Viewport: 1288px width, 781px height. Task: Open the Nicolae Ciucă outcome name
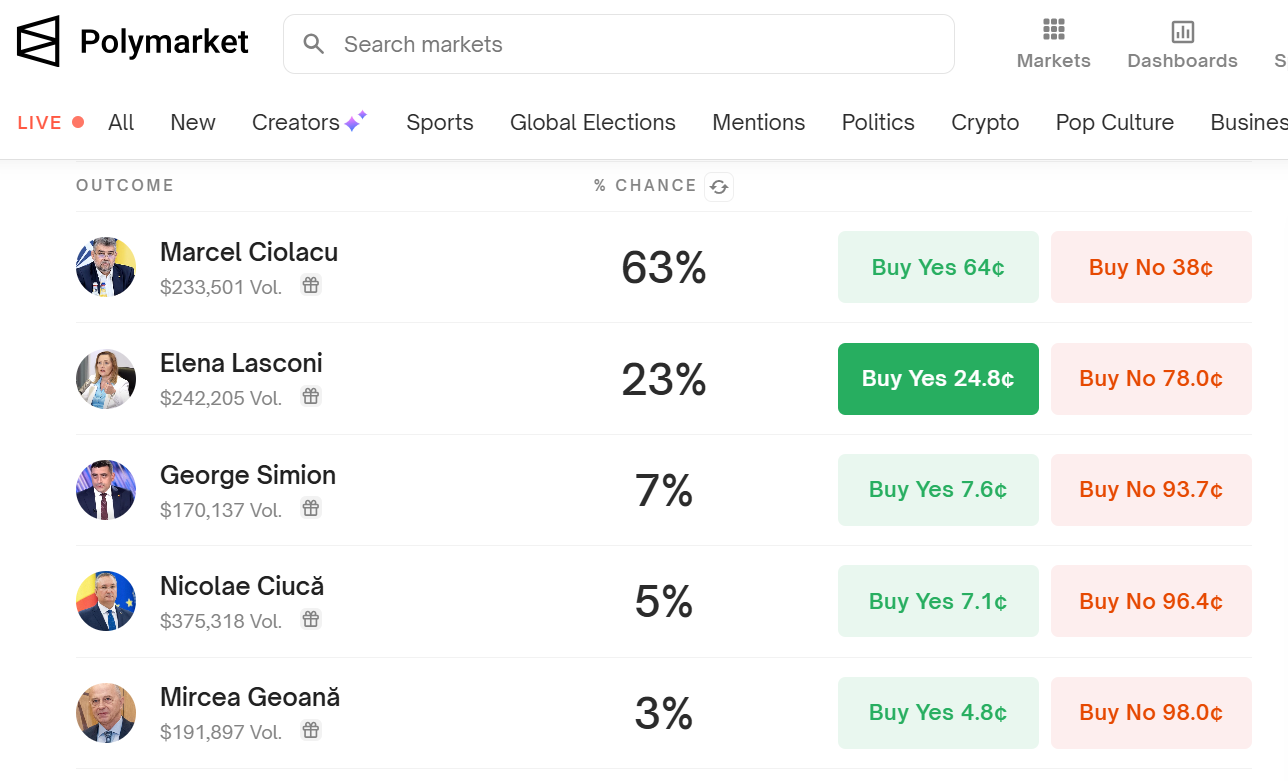[242, 586]
